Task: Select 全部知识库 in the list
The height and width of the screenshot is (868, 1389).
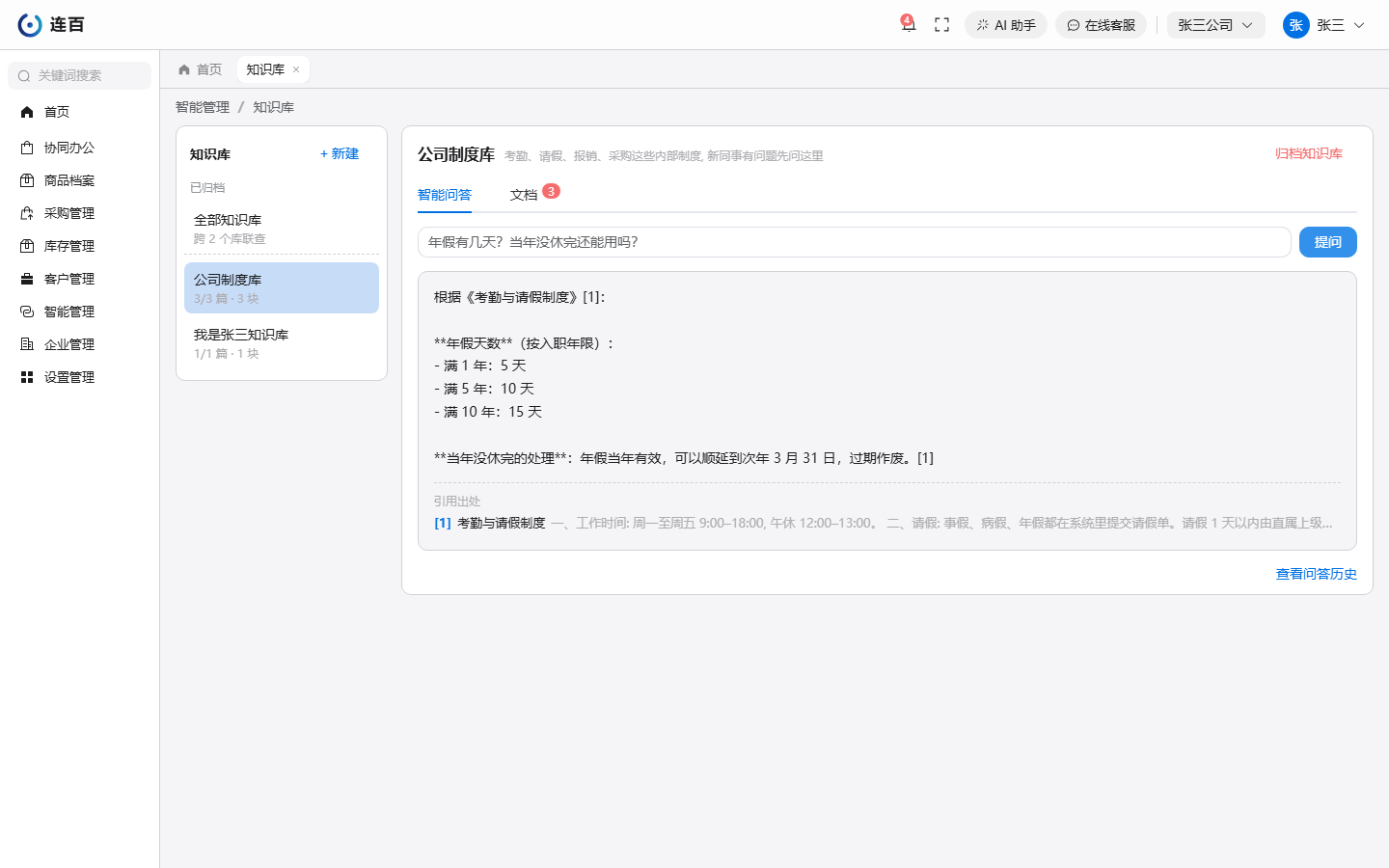Action: [282, 229]
